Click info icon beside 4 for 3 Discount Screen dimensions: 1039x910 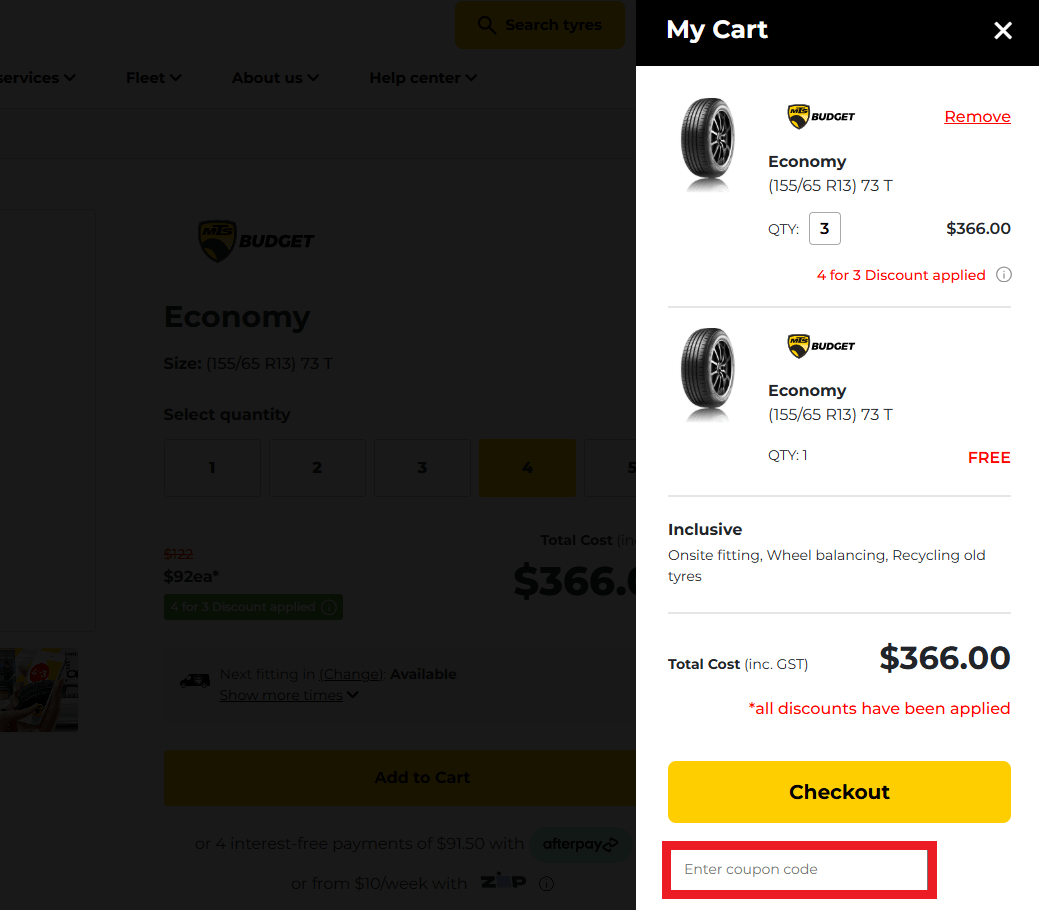pos(1003,274)
